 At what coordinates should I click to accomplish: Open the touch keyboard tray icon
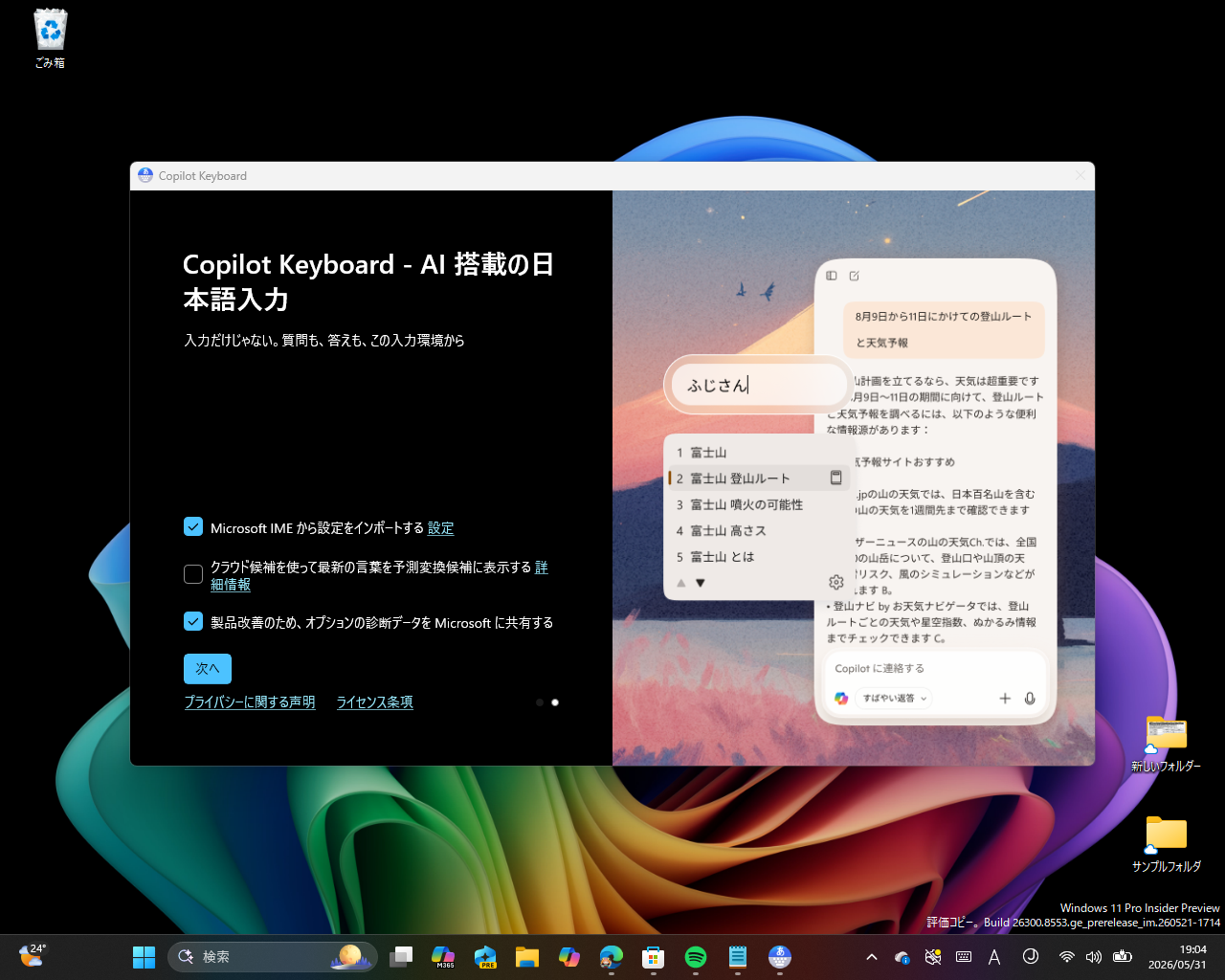coord(964,956)
